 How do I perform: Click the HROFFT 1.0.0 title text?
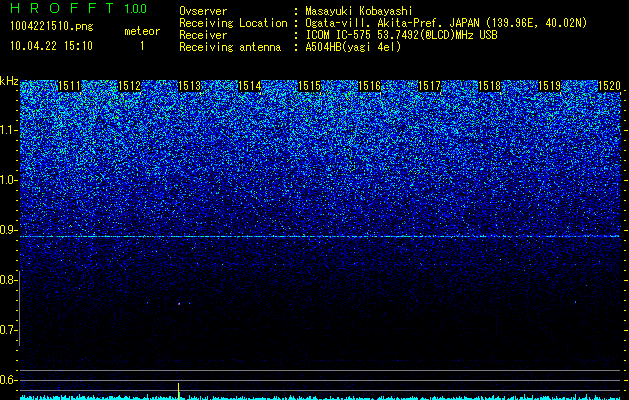coord(79,8)
